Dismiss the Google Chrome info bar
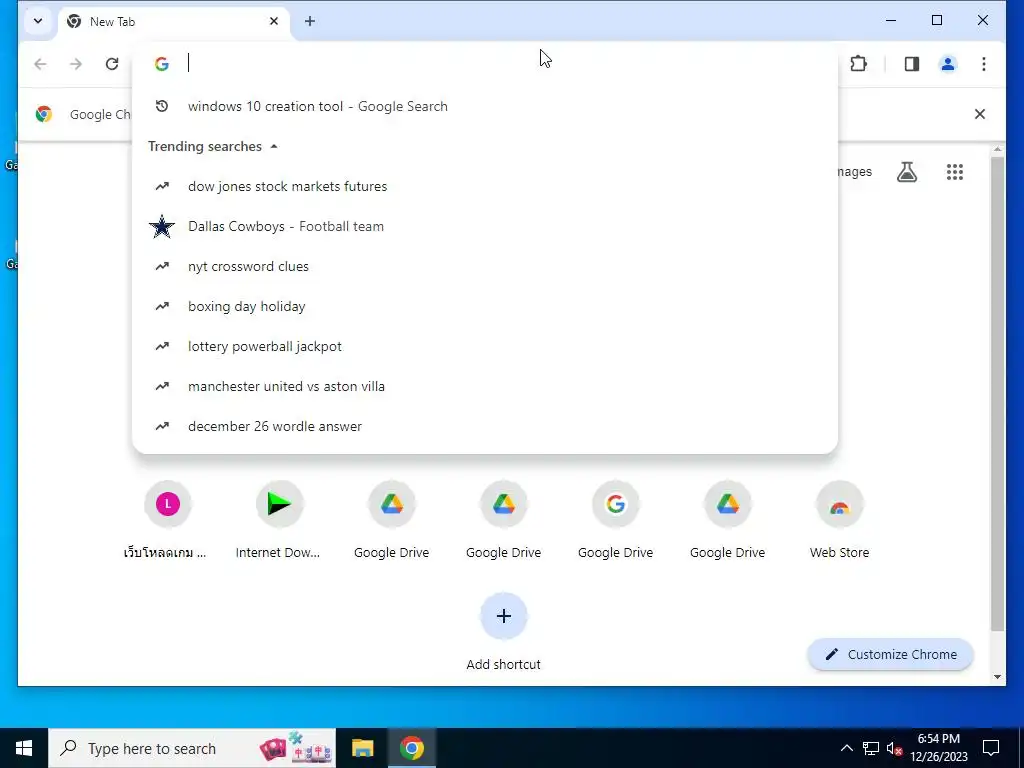The image size is (1024, 768). pyautogui.click(x=980, y=114)
